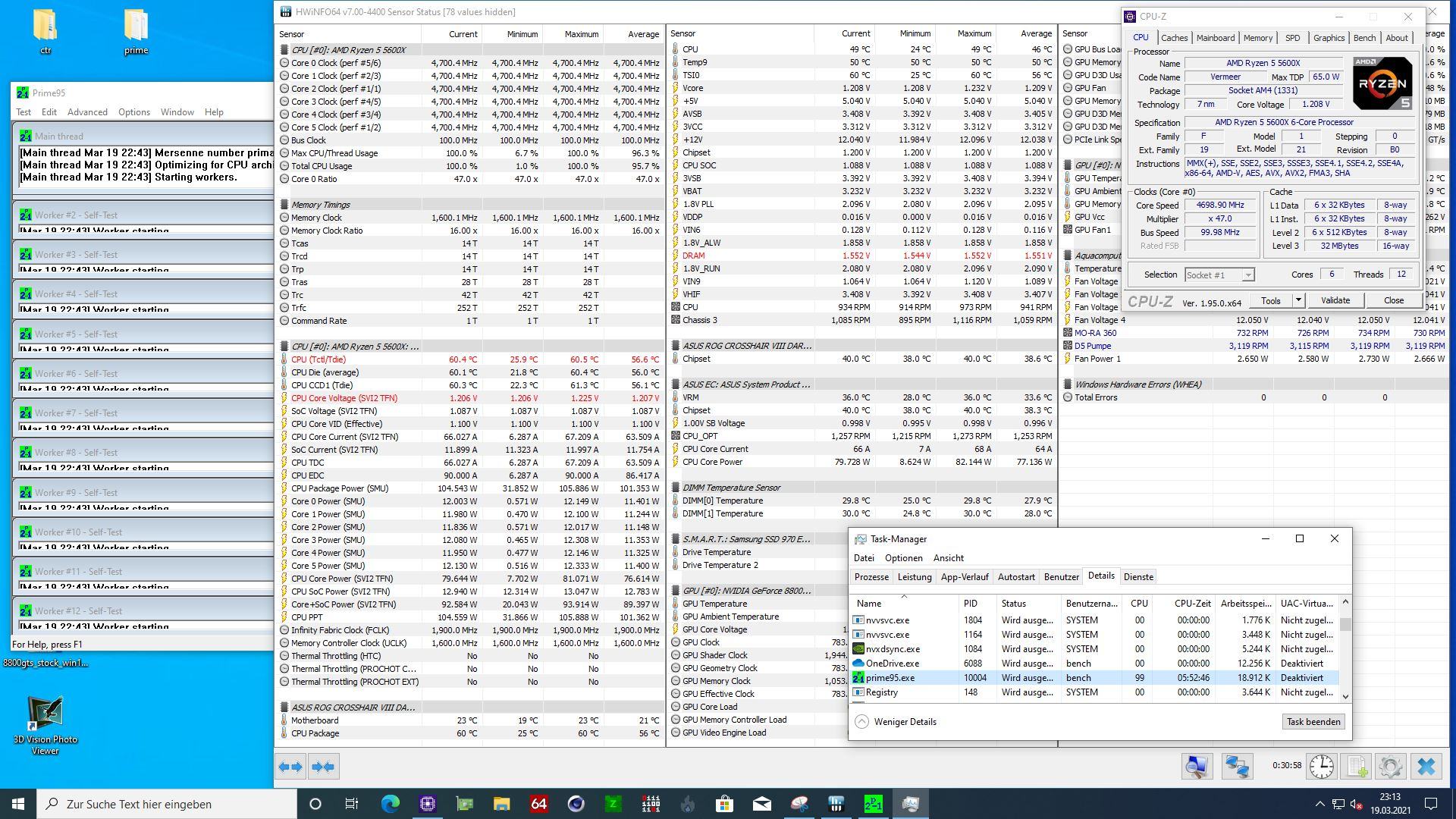
Task: Reset HWiNFO elapsed time clock icon
Action: (x=1321, y=767)
